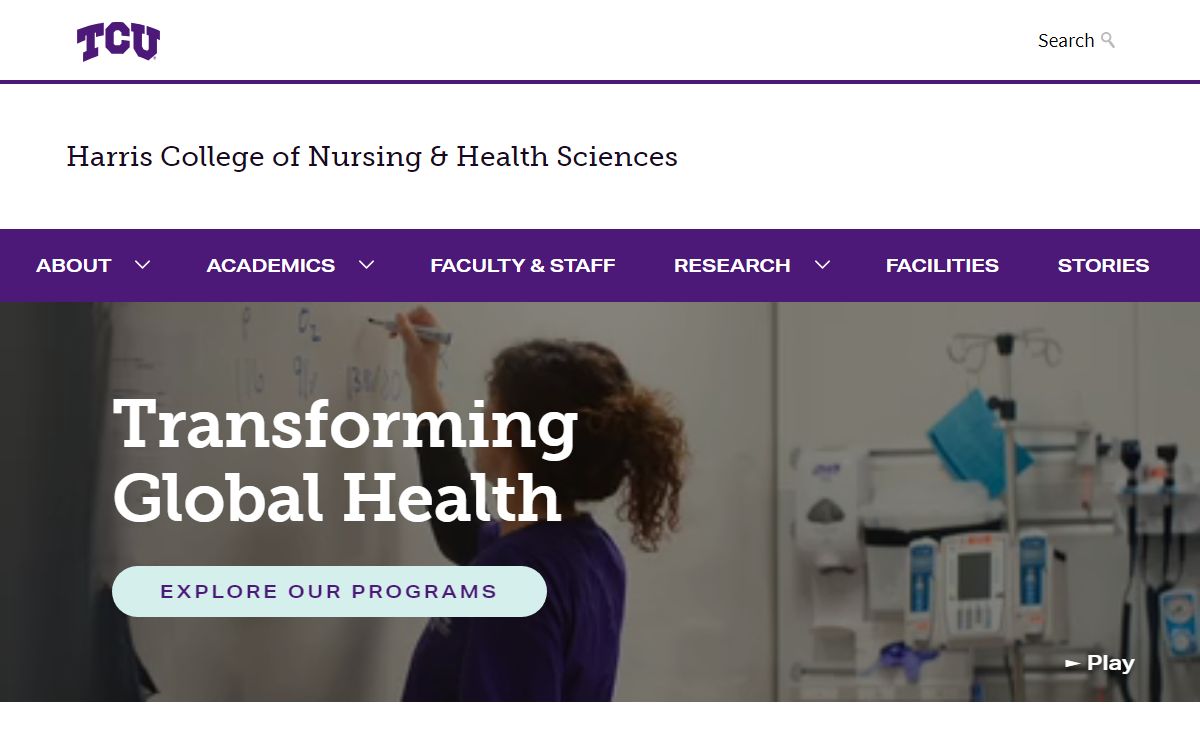Open the Search text link
Image resolution: width=1200 pixels, height=740 pixels.
point(1065,41)
